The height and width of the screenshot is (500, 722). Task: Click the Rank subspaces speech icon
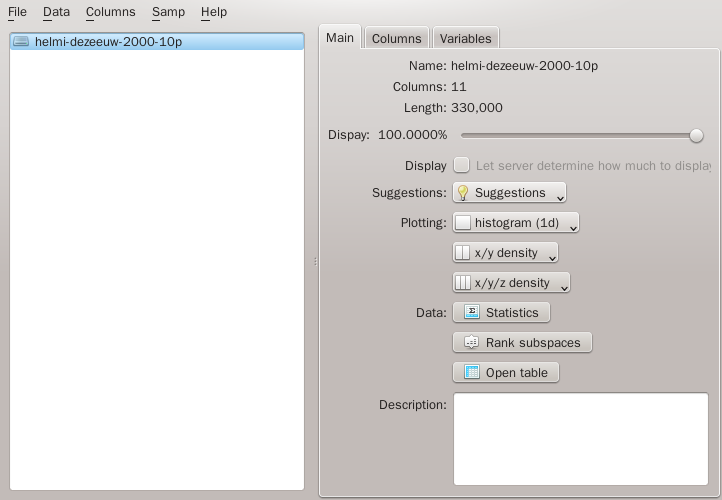click(x=472, y=343)
